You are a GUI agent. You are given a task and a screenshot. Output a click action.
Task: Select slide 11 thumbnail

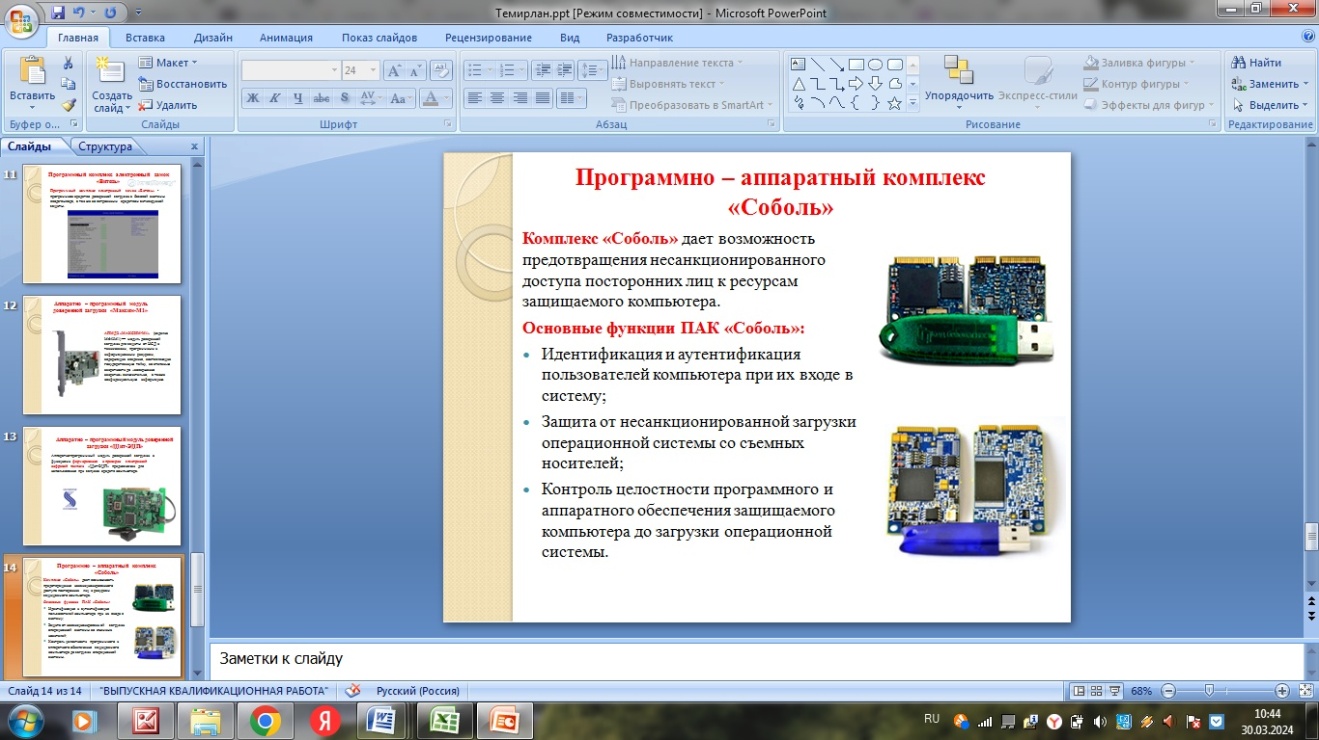pos(102,224)
